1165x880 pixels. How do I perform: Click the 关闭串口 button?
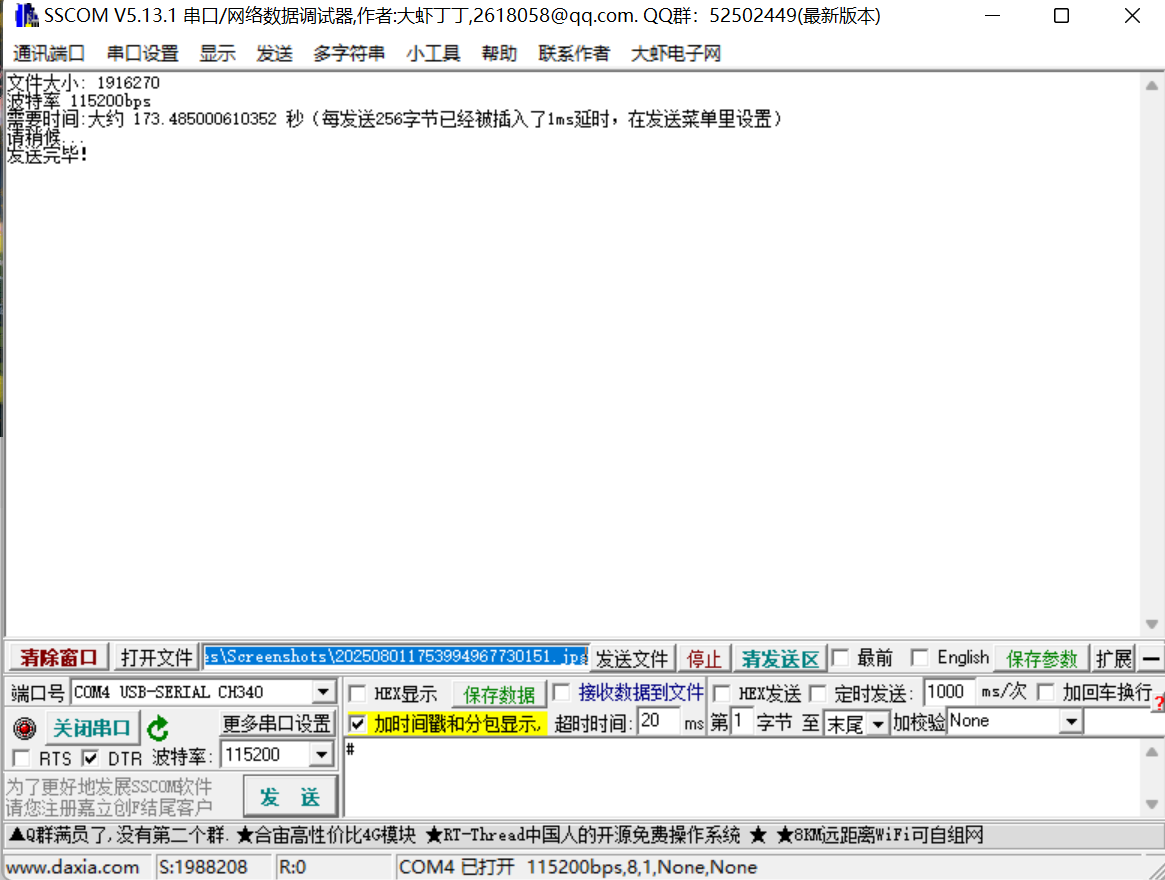coord(91,728)
